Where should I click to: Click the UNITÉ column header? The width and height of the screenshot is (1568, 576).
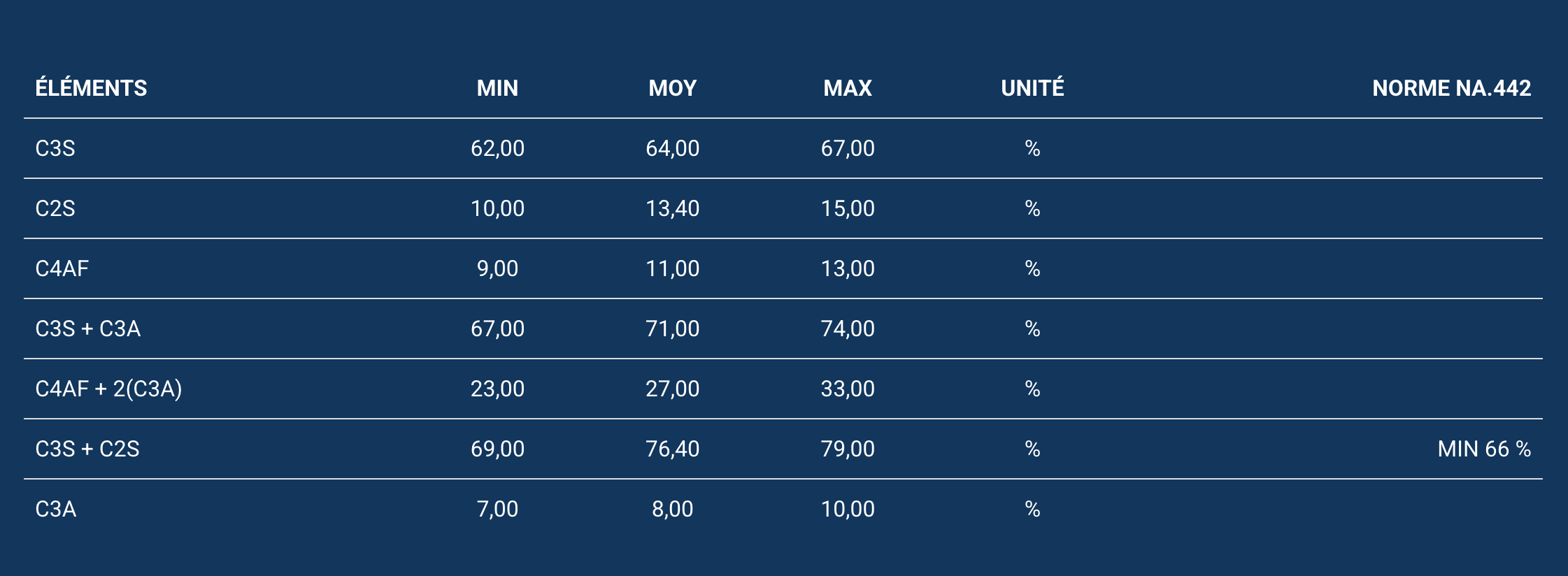pos(1032,88)
